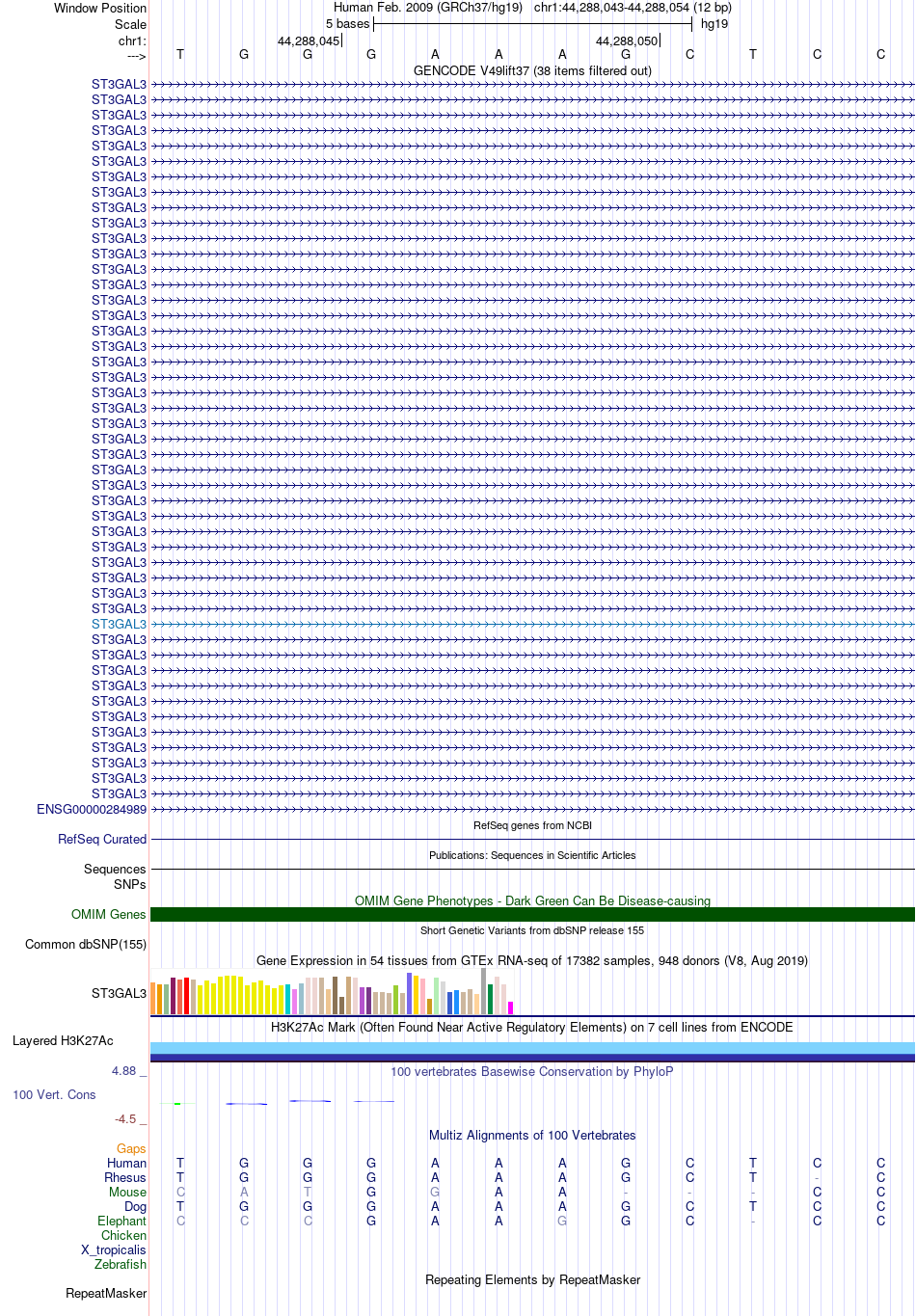Click the Elephant alignment row label
This screenshot has width=916, height=1316.
pyautogui.click(x=121, y=1221)
